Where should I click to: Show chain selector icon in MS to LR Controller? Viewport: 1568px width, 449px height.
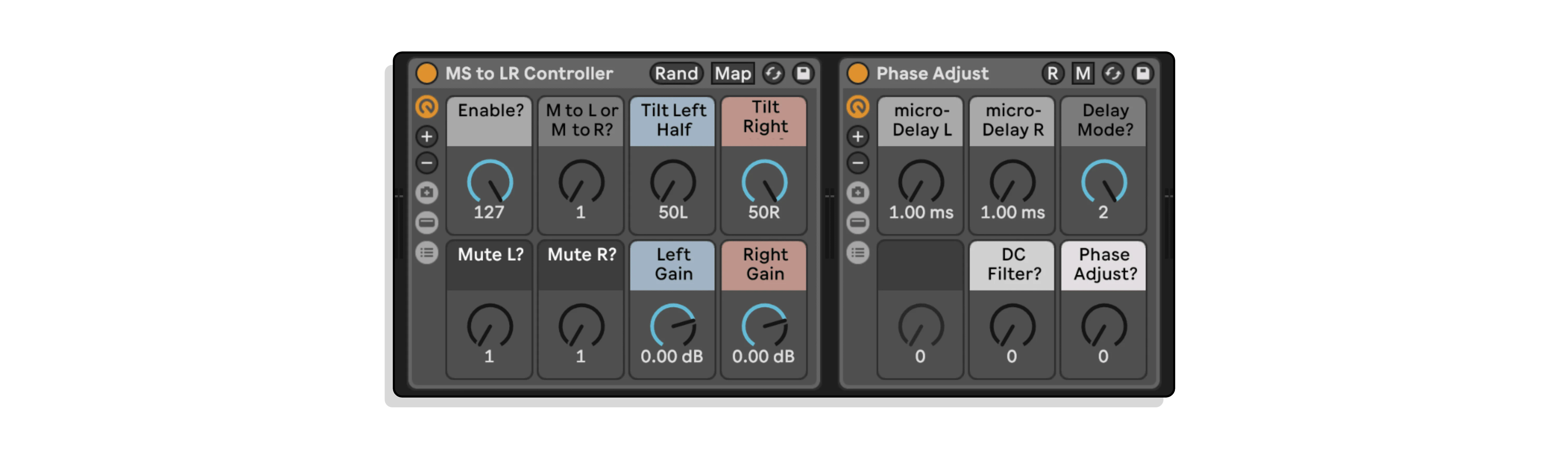pos(427,223)
